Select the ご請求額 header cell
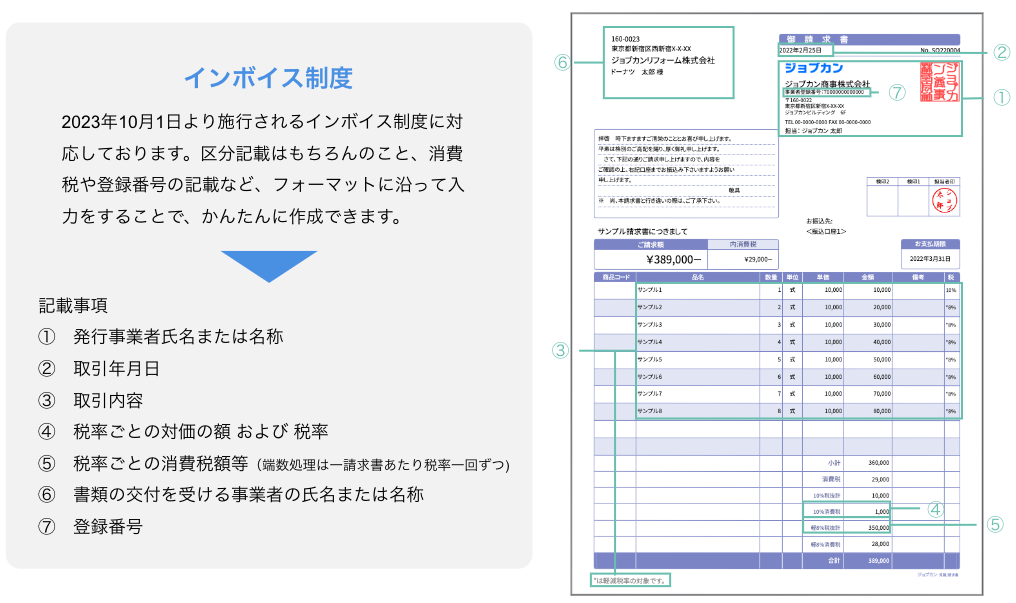Screen dimensions: 1016x603 click(651, 245)
